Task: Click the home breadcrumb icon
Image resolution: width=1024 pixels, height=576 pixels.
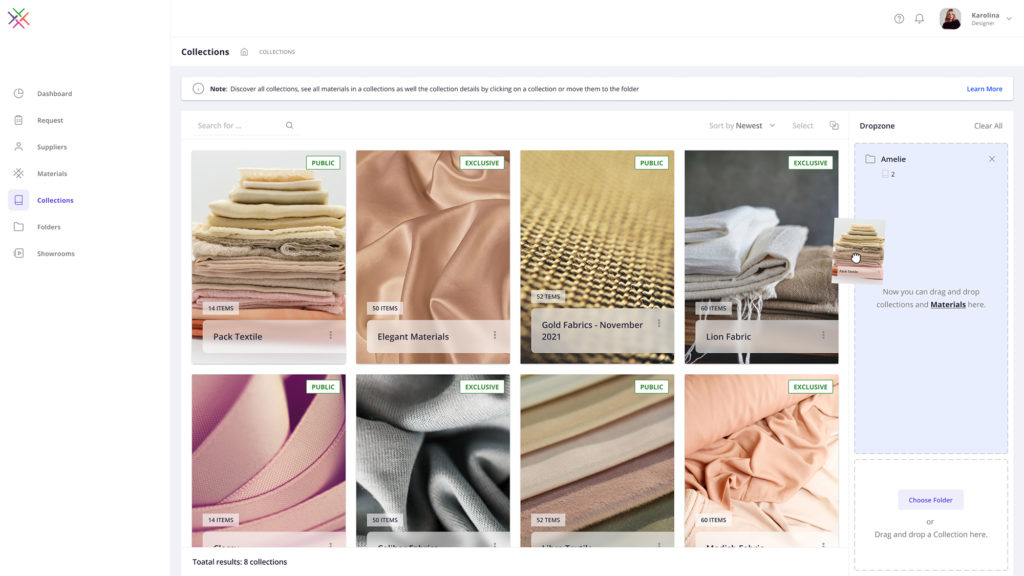Action: (x=244, y=52)
